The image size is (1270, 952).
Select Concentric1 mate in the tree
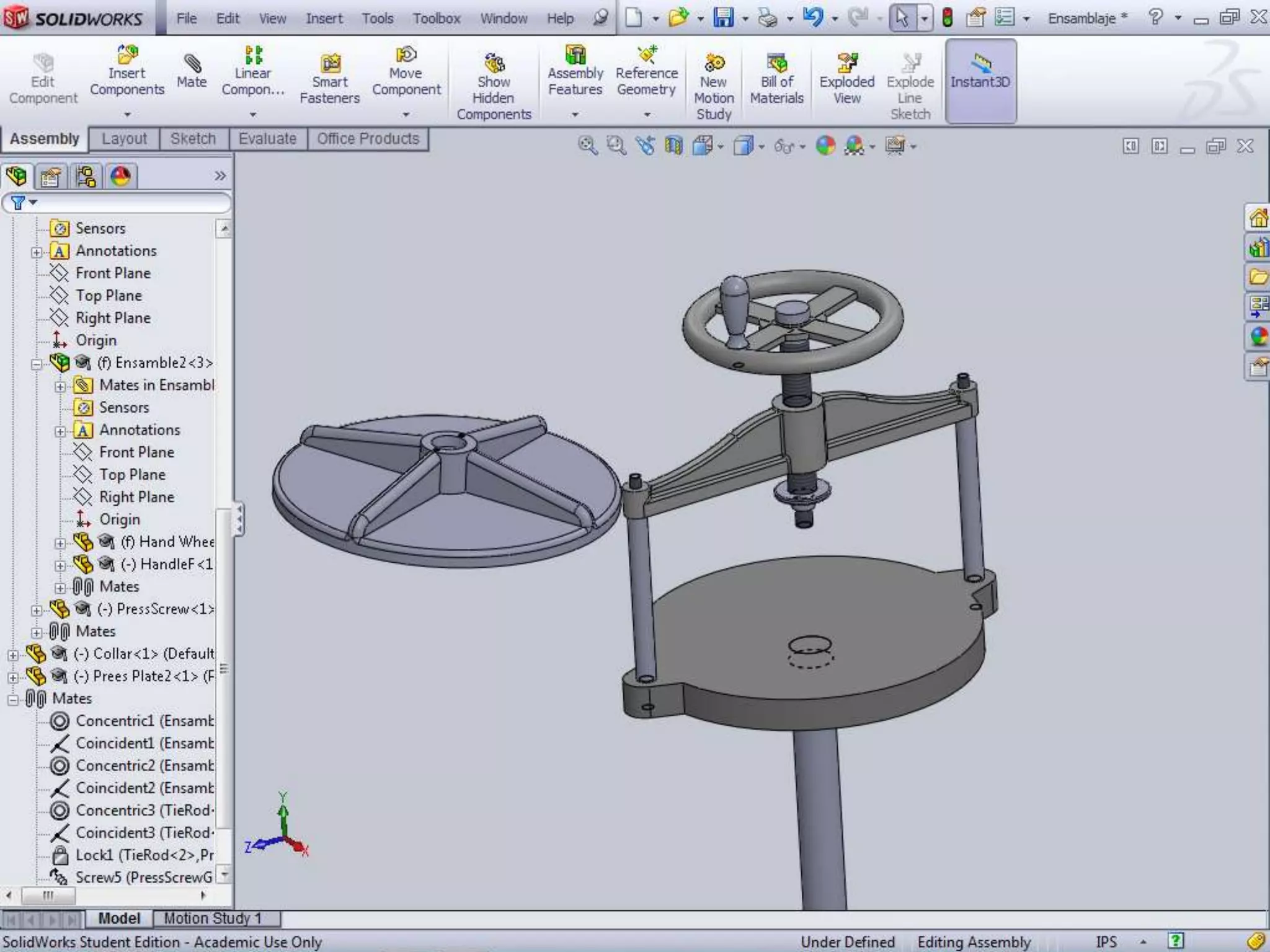pos(114,721)
